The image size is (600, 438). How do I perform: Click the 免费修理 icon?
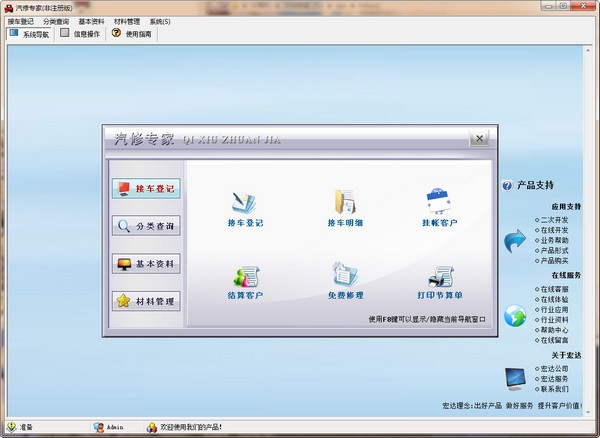(344, 276)
